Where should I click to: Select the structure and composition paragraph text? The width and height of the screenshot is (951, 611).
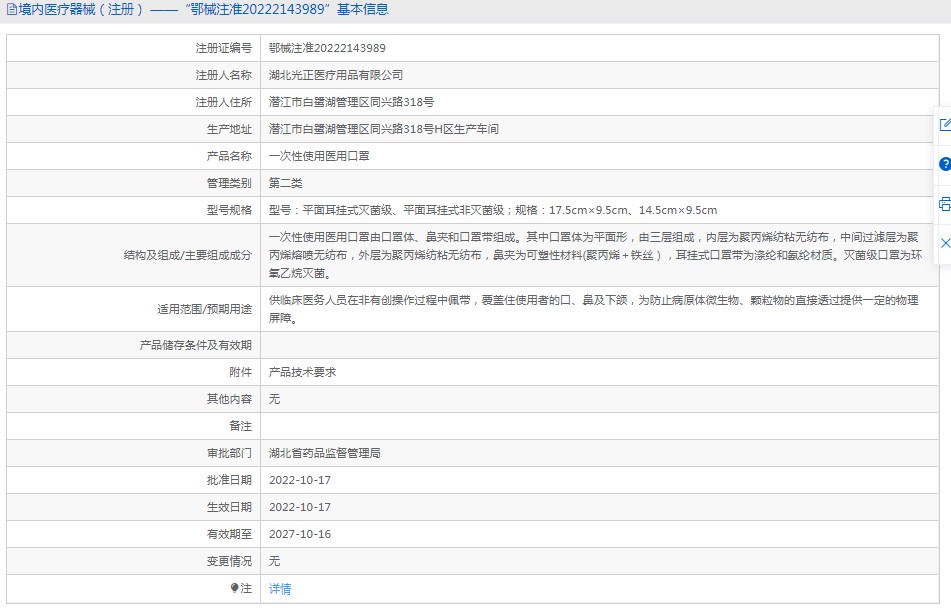click(596, 255)
